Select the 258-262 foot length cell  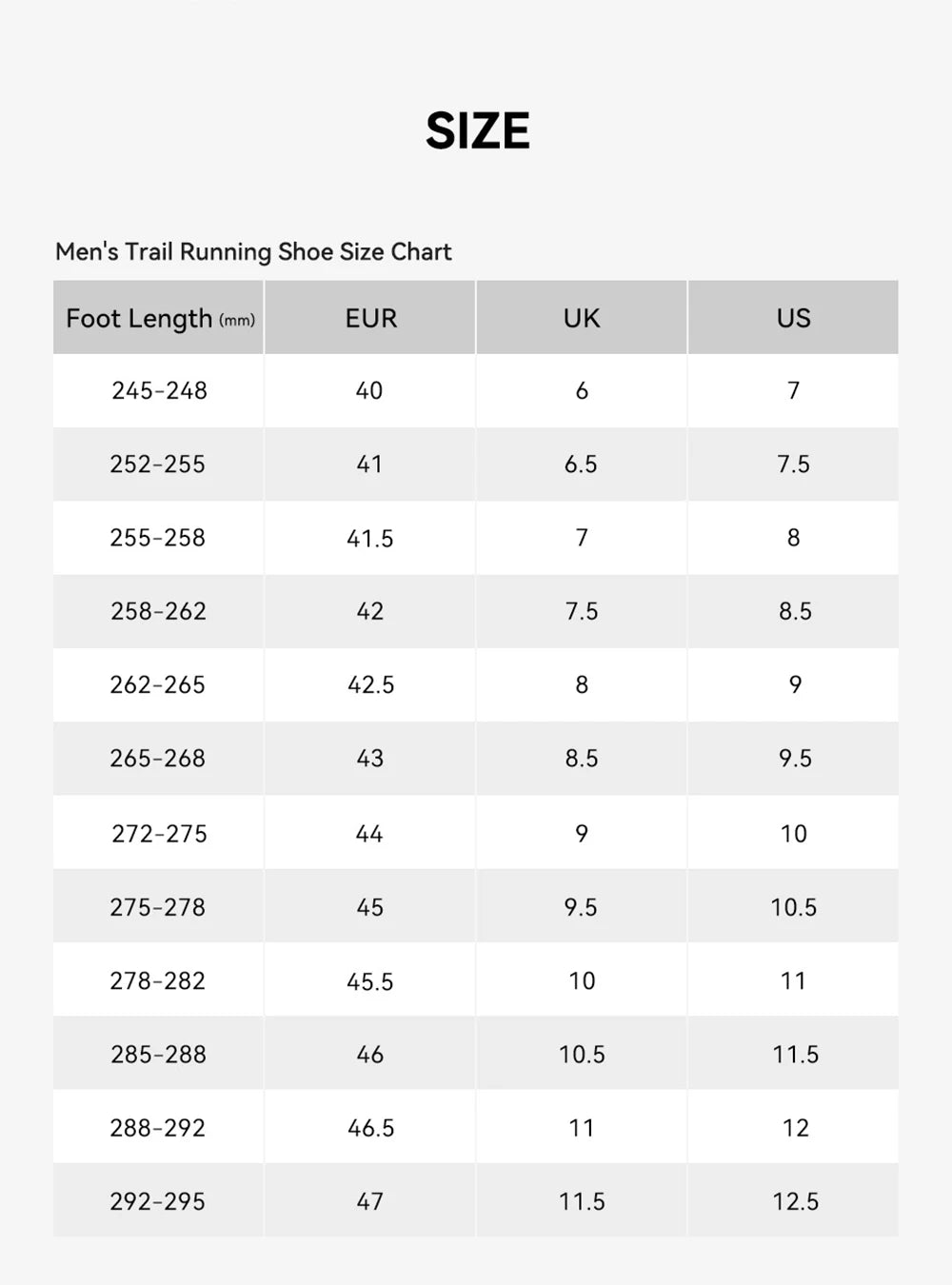pos(159,612)
